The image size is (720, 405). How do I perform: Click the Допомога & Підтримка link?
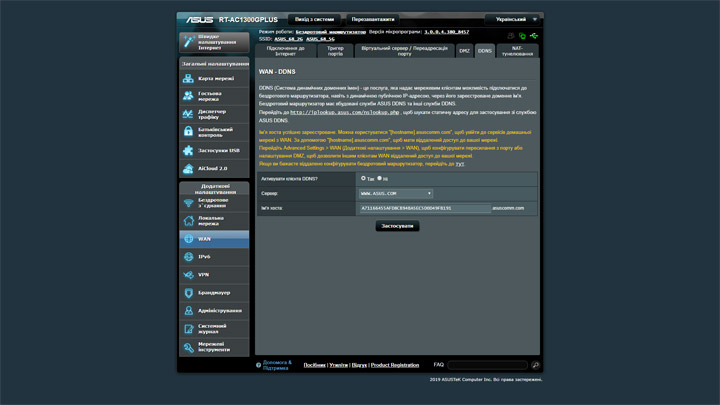(277, 365)
